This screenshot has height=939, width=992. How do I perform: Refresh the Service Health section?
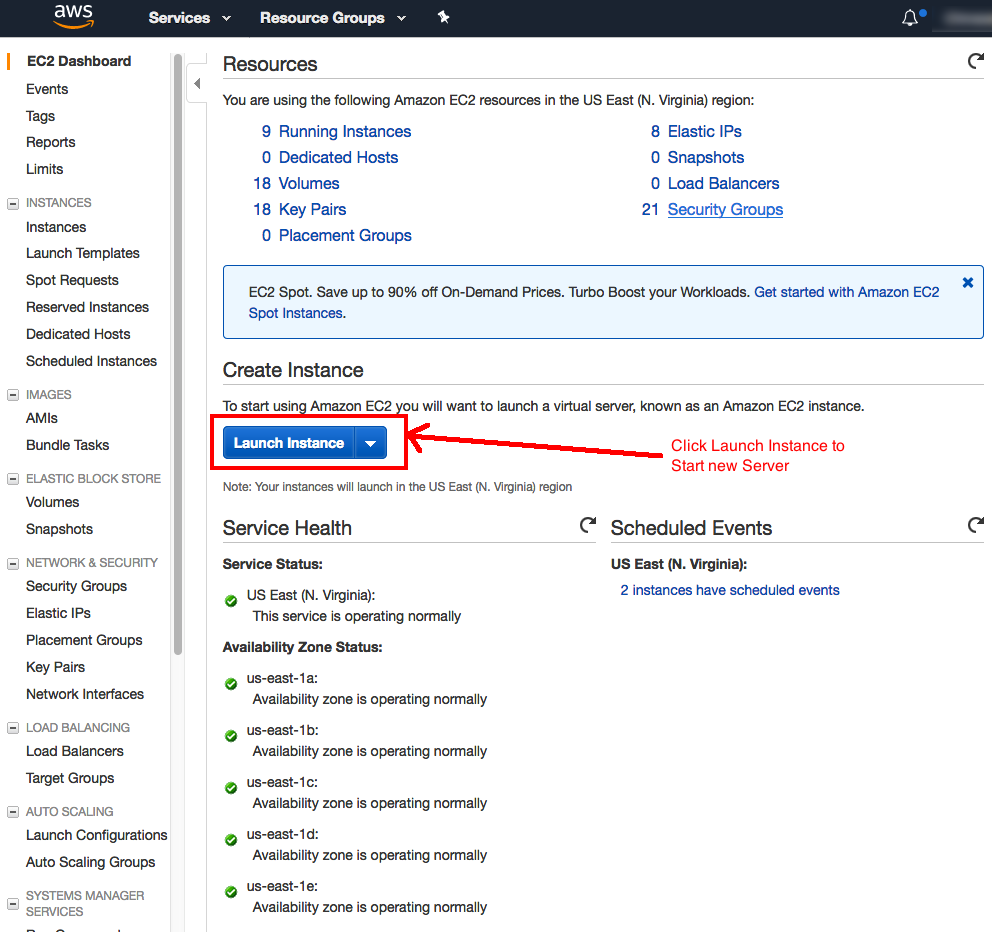tap(588, 525)
